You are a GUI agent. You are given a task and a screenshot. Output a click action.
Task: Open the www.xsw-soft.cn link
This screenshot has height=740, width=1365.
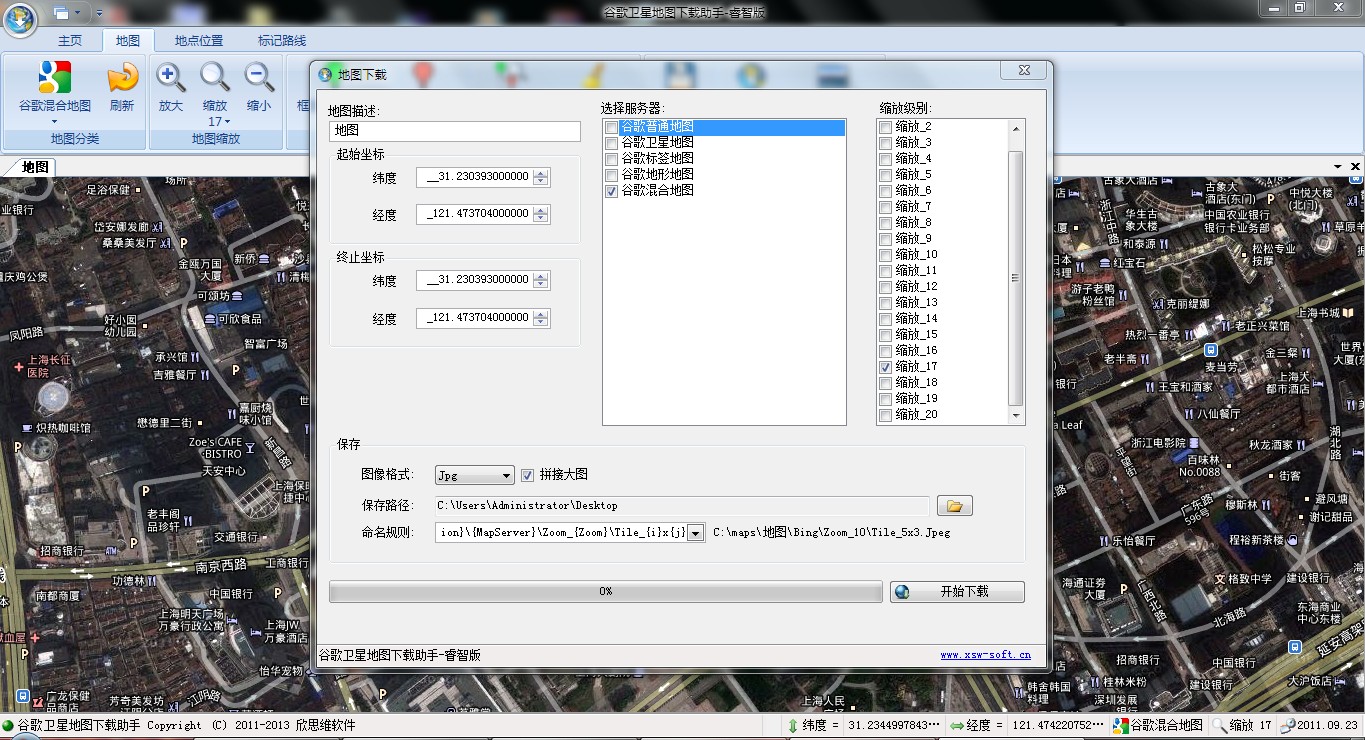[985, 655]
